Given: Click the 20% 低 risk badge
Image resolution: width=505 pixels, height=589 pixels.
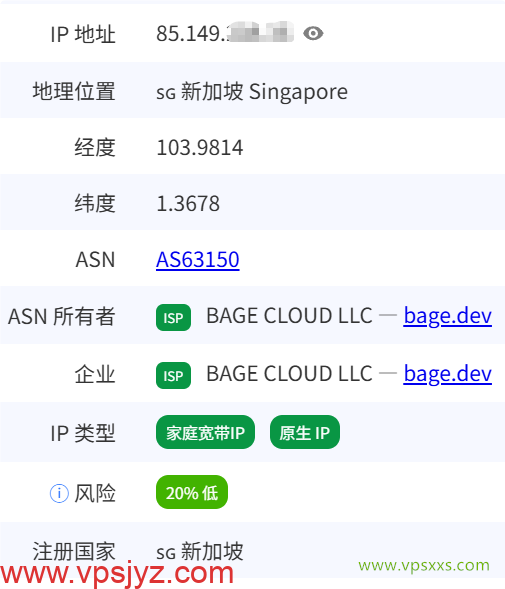Looking at the screenshot, I should (192, 492).
